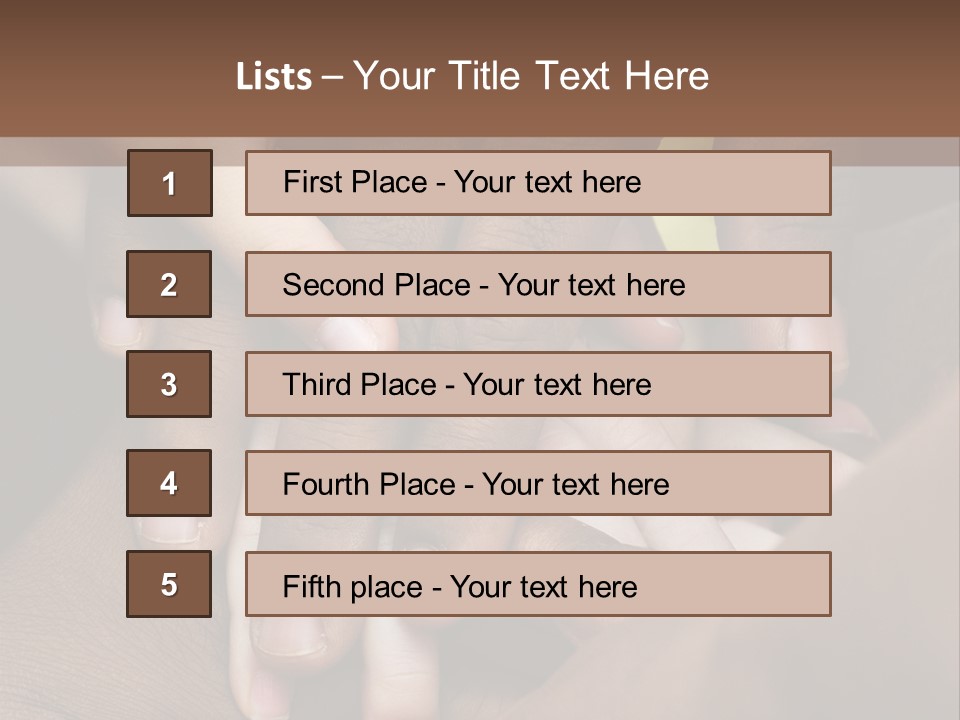Viewport: 960px width, 720px height.
Task: Select the number 2 box
Action: 169,284
